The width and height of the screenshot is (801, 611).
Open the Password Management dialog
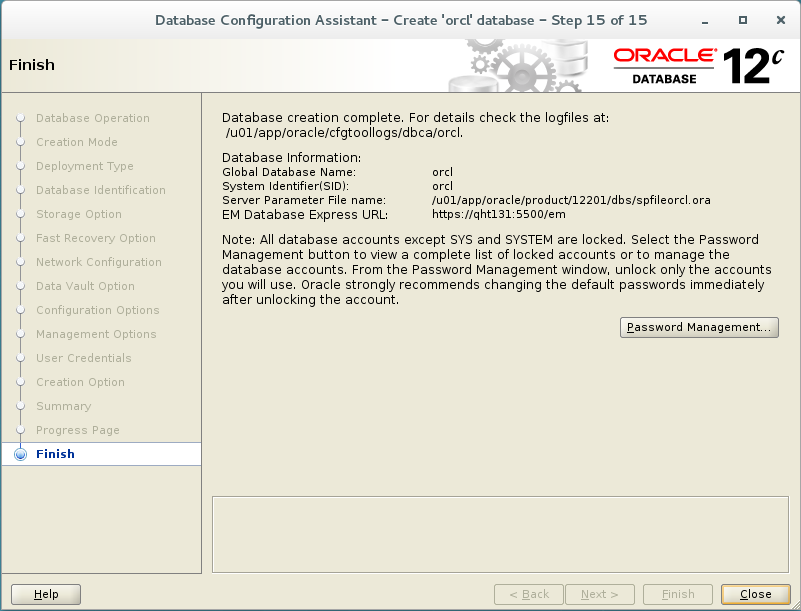pos(699,327)
